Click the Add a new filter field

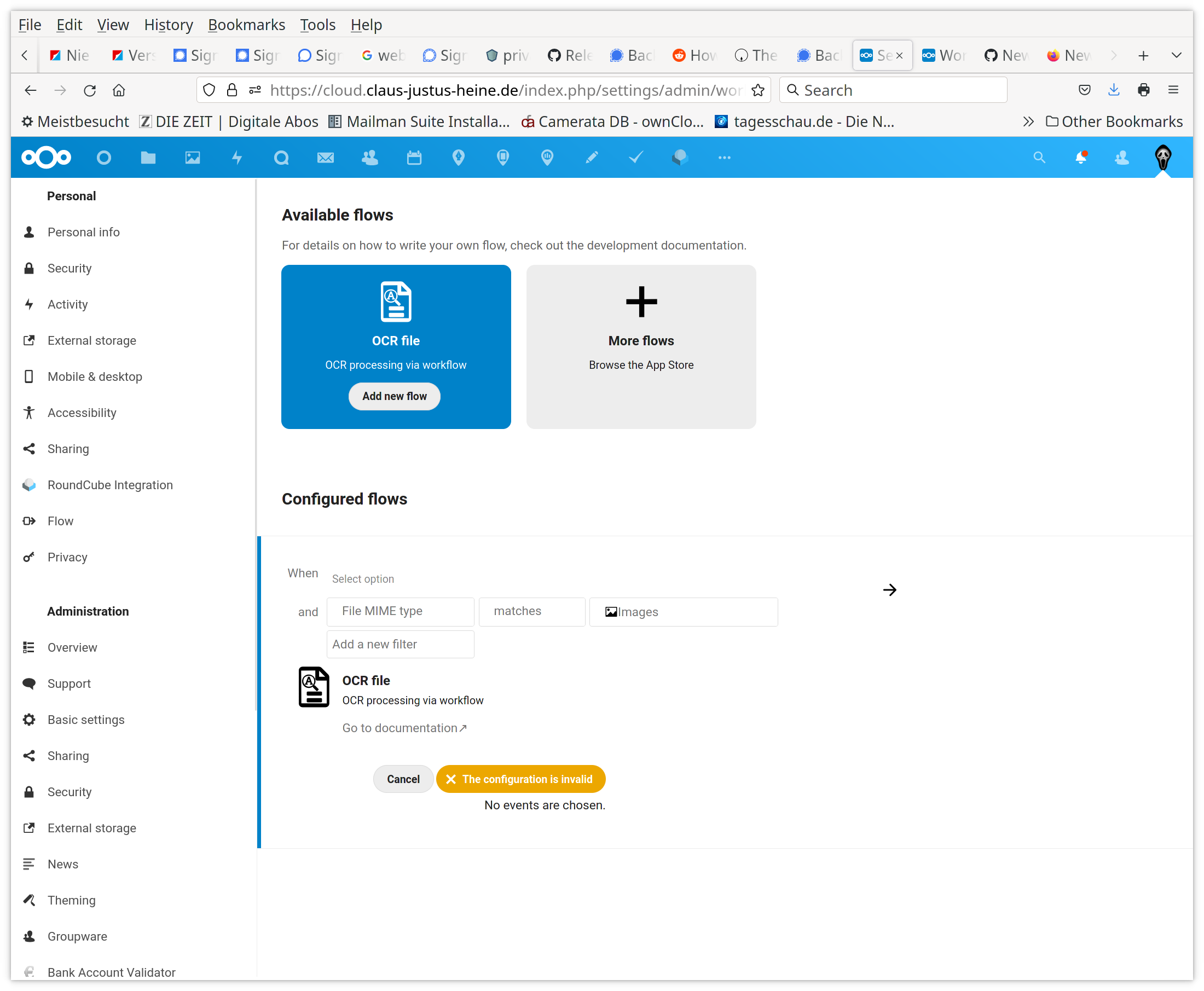(400, 645)
